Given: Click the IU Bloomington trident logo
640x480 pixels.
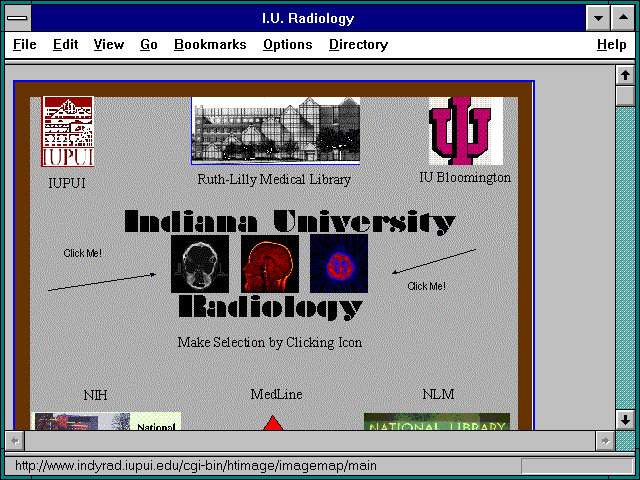Looking at the screenshot, I should coord(465,131).
